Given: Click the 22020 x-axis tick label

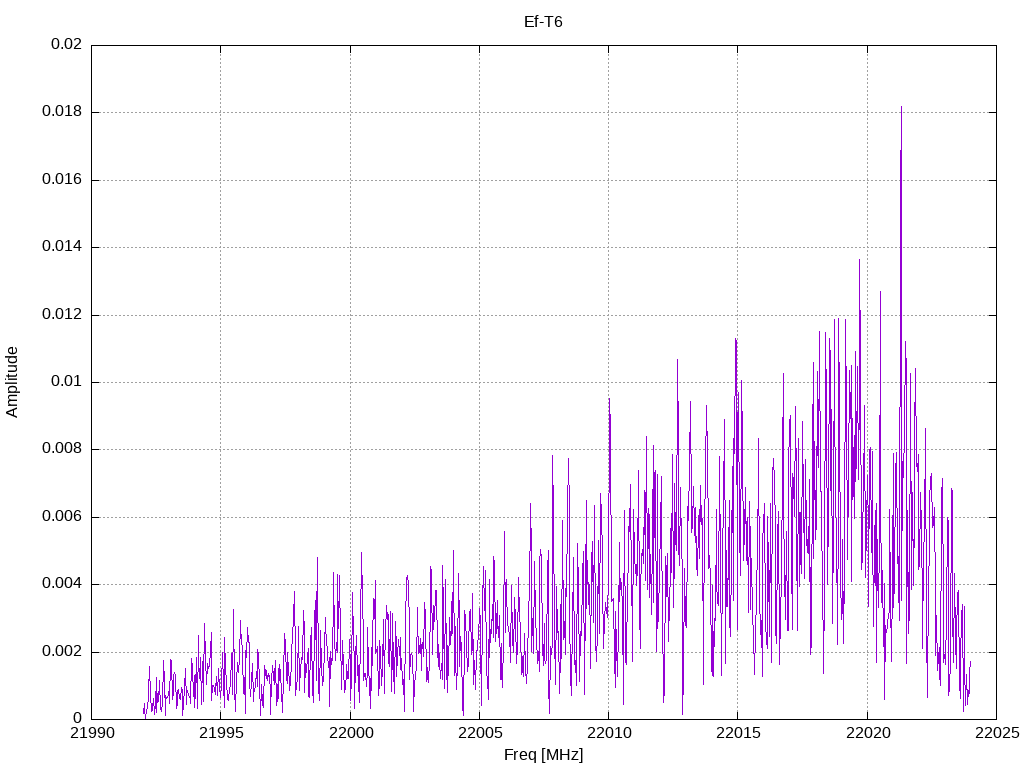Looking at the screenshot, I should 867,733.
